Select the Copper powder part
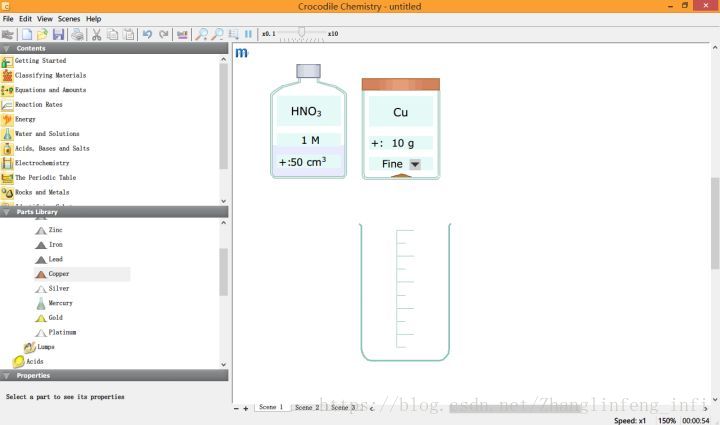 tap(59, 273)
